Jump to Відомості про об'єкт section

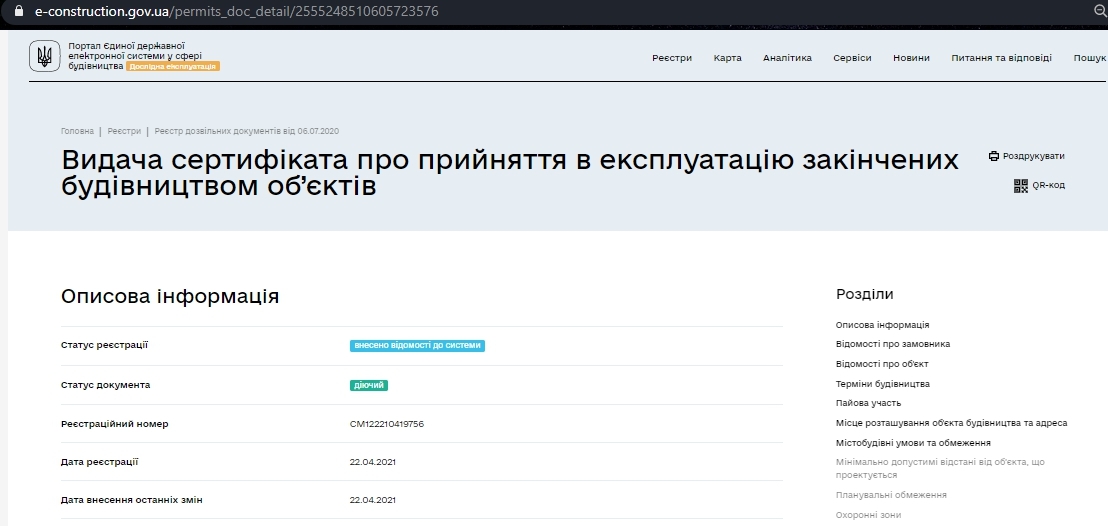[x=882, y=364]
